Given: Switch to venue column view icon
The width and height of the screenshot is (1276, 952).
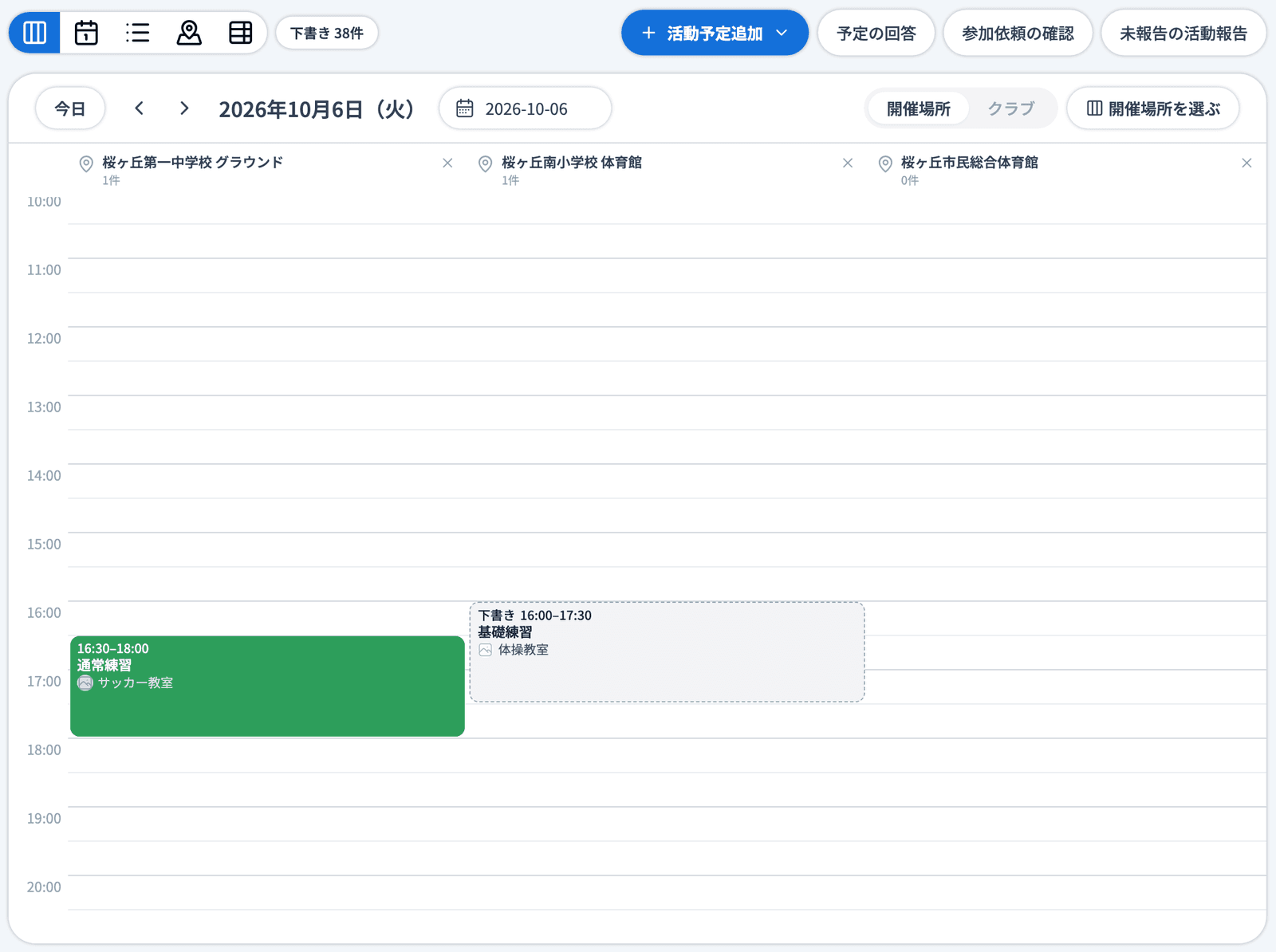Looking at the screenshot, I should (x=34, y=33).
